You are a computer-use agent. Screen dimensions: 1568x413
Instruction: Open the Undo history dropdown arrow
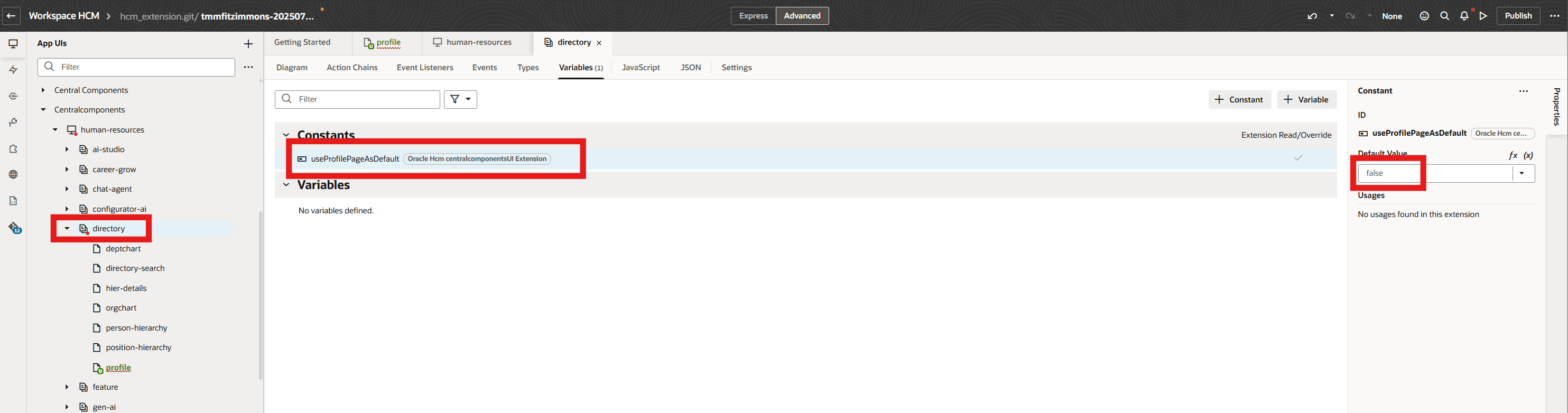click(1332, 16)
